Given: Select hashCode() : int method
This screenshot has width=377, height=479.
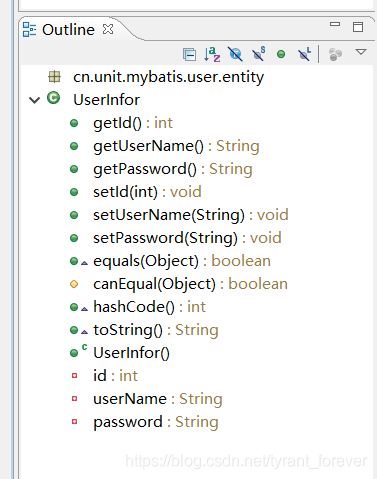Looking at the screenshot, I should pos(149,307).
